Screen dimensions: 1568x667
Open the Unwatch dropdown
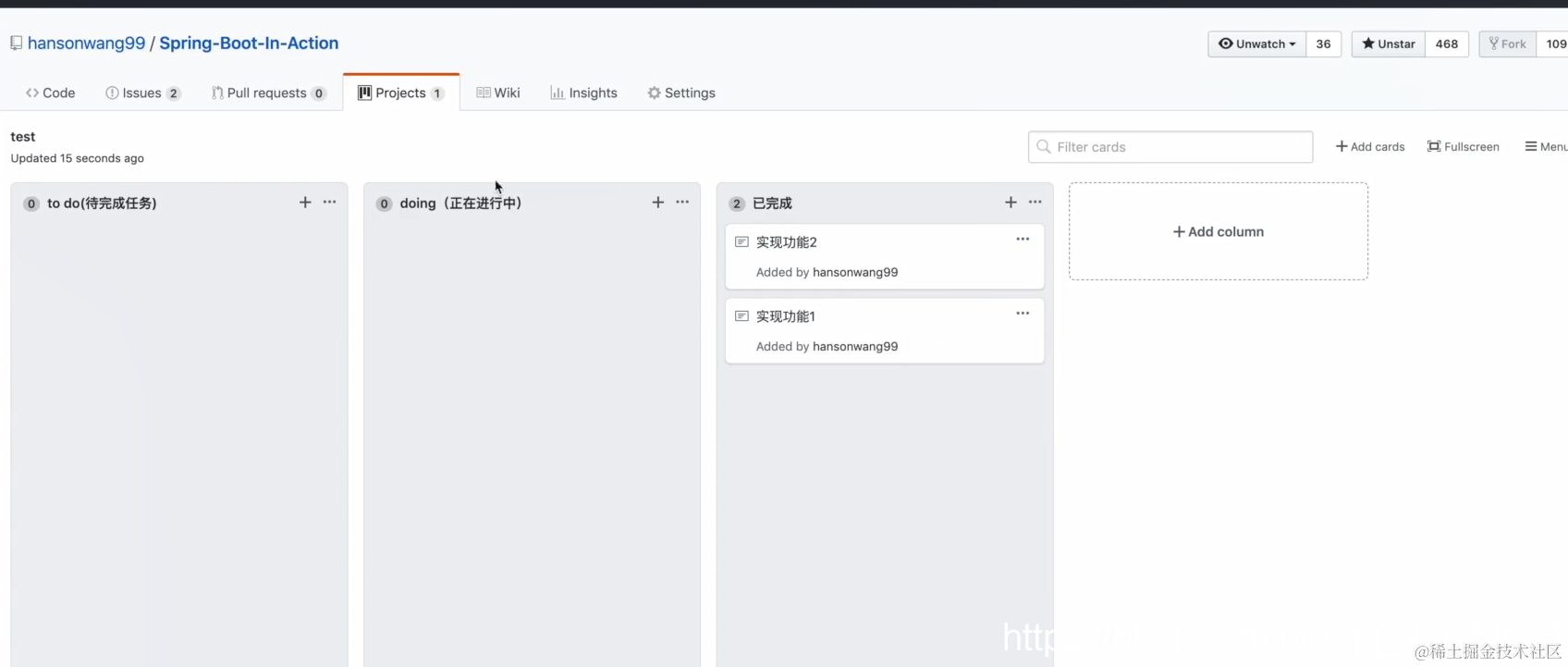click(1257, 43)
